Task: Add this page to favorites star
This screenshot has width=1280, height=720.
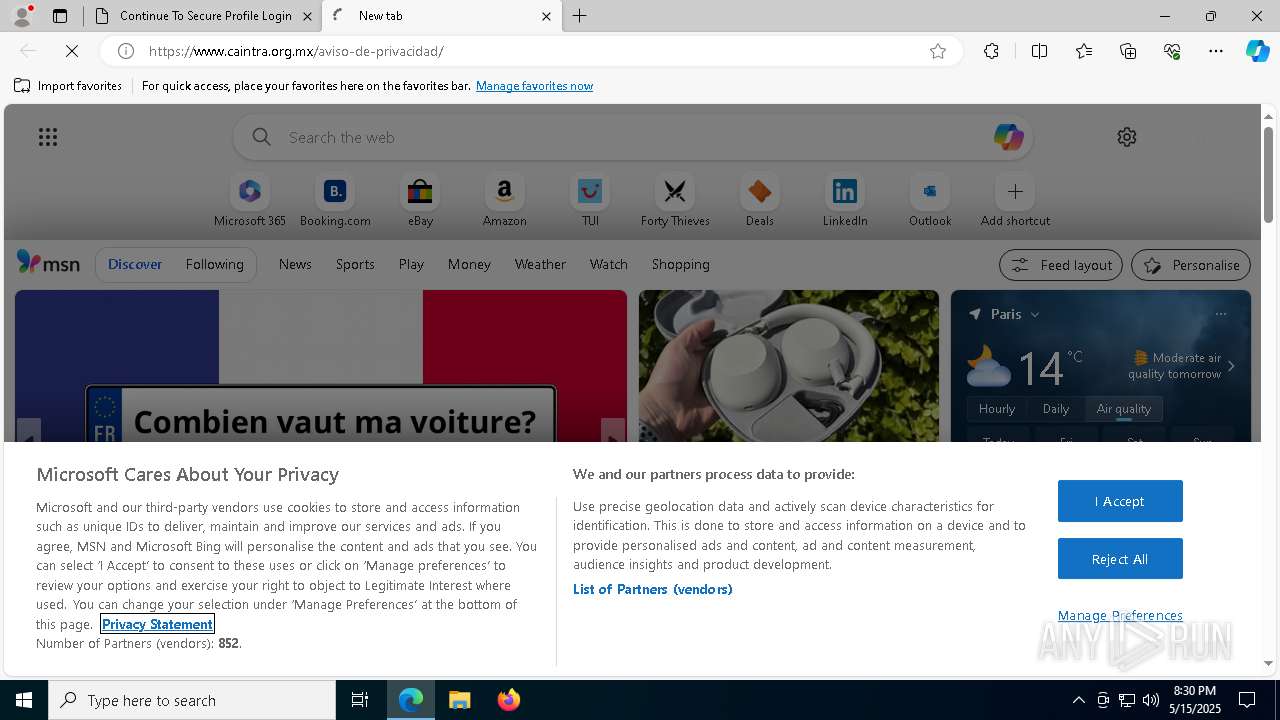Action: [x=938, y=51]
